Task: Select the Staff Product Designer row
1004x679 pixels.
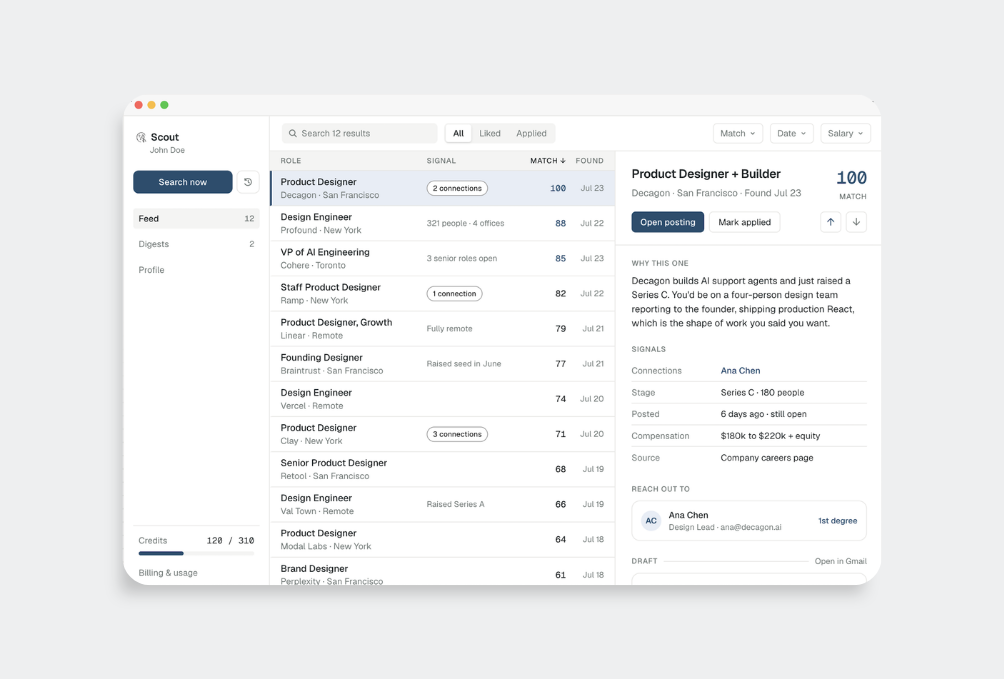Action: 442,294
